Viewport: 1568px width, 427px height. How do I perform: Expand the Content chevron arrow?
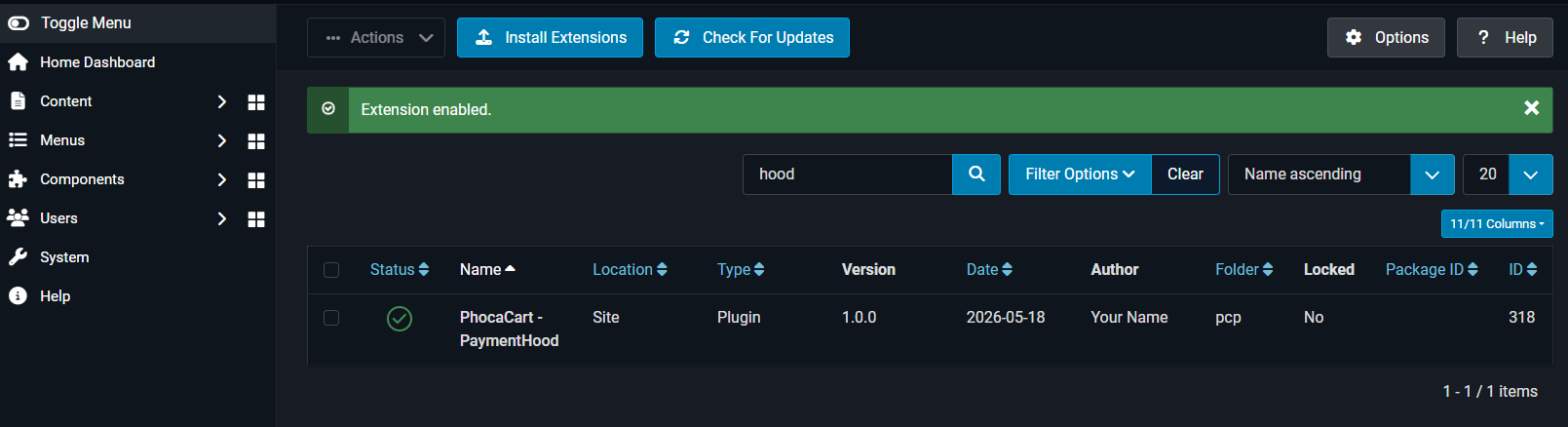221,101
